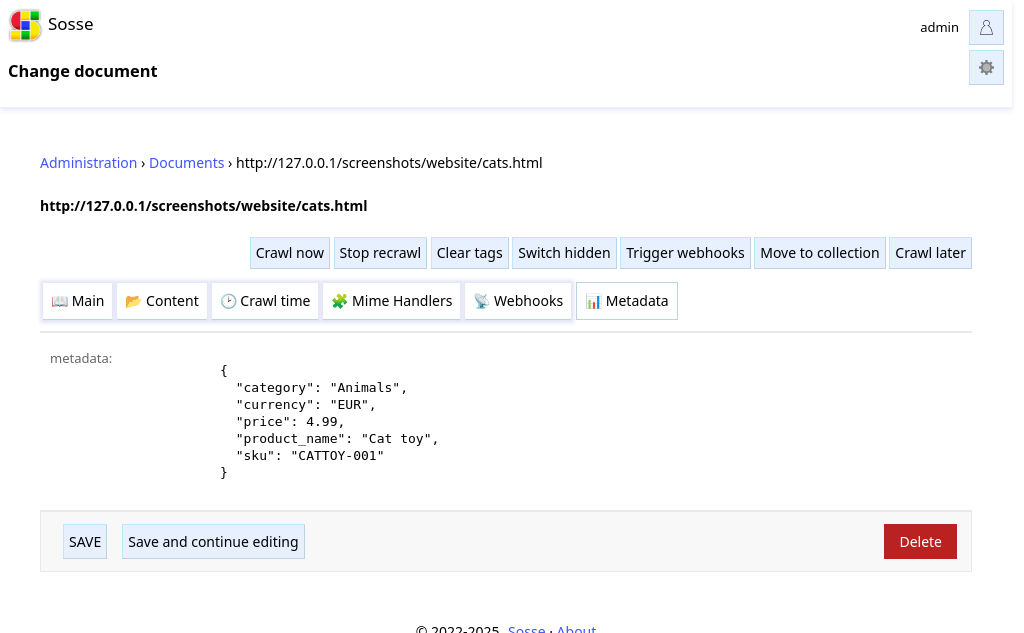Click the Change document page title
This screenshot has height=633, width=1024.
[83, 71]
